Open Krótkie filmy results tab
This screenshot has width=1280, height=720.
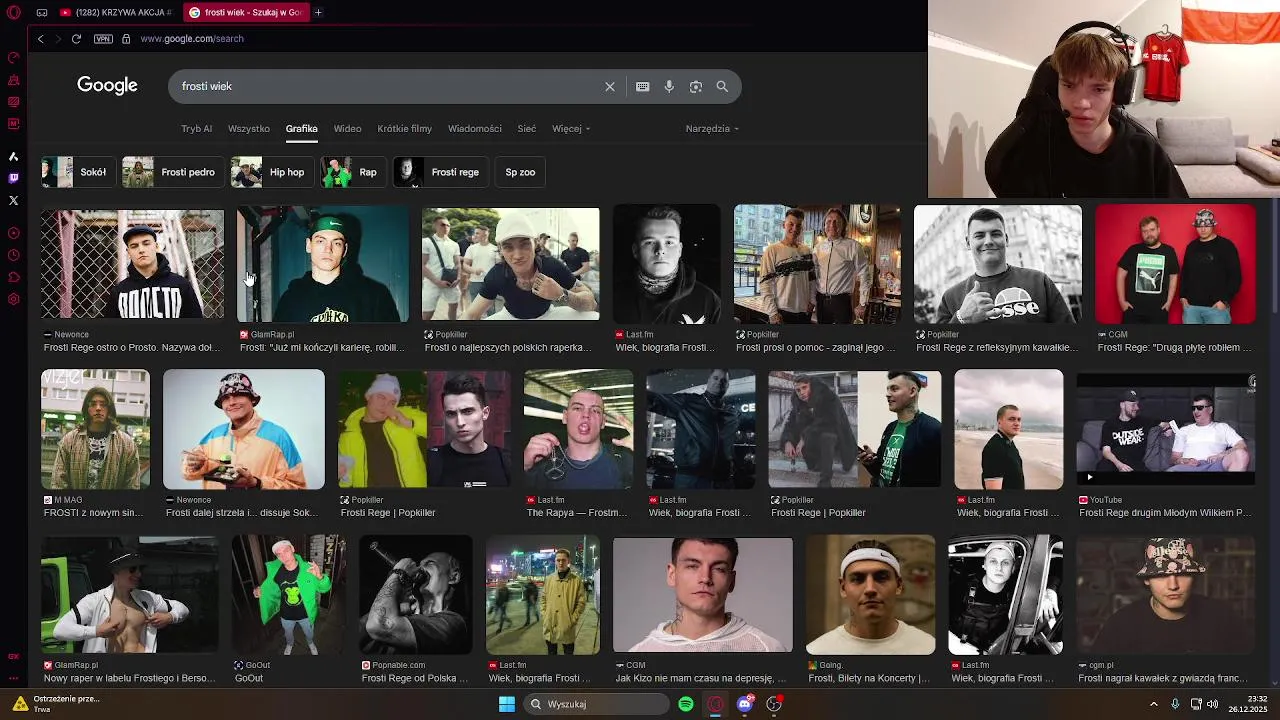404,129
